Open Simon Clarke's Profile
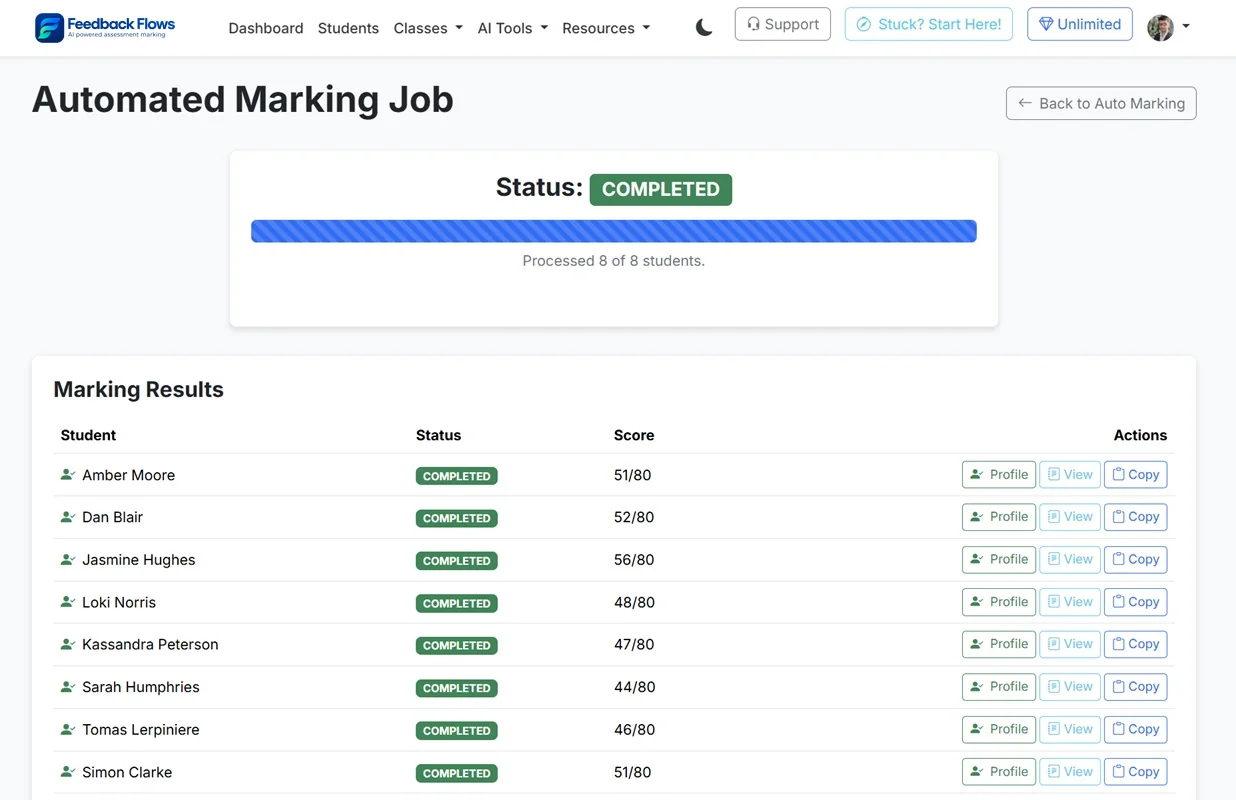Screen dimensions: 1236x800 (999, 772)
